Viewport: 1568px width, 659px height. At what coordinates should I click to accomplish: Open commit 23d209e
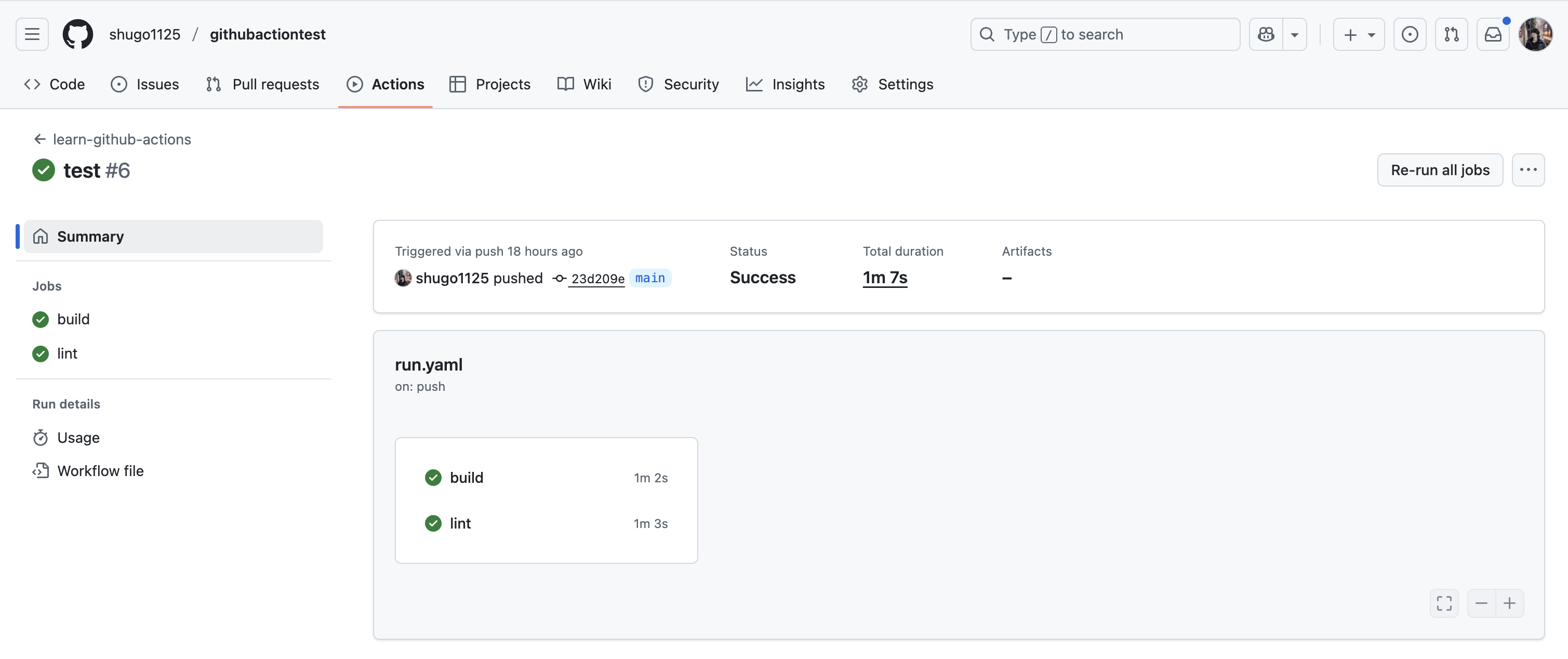tap(597, 279)
